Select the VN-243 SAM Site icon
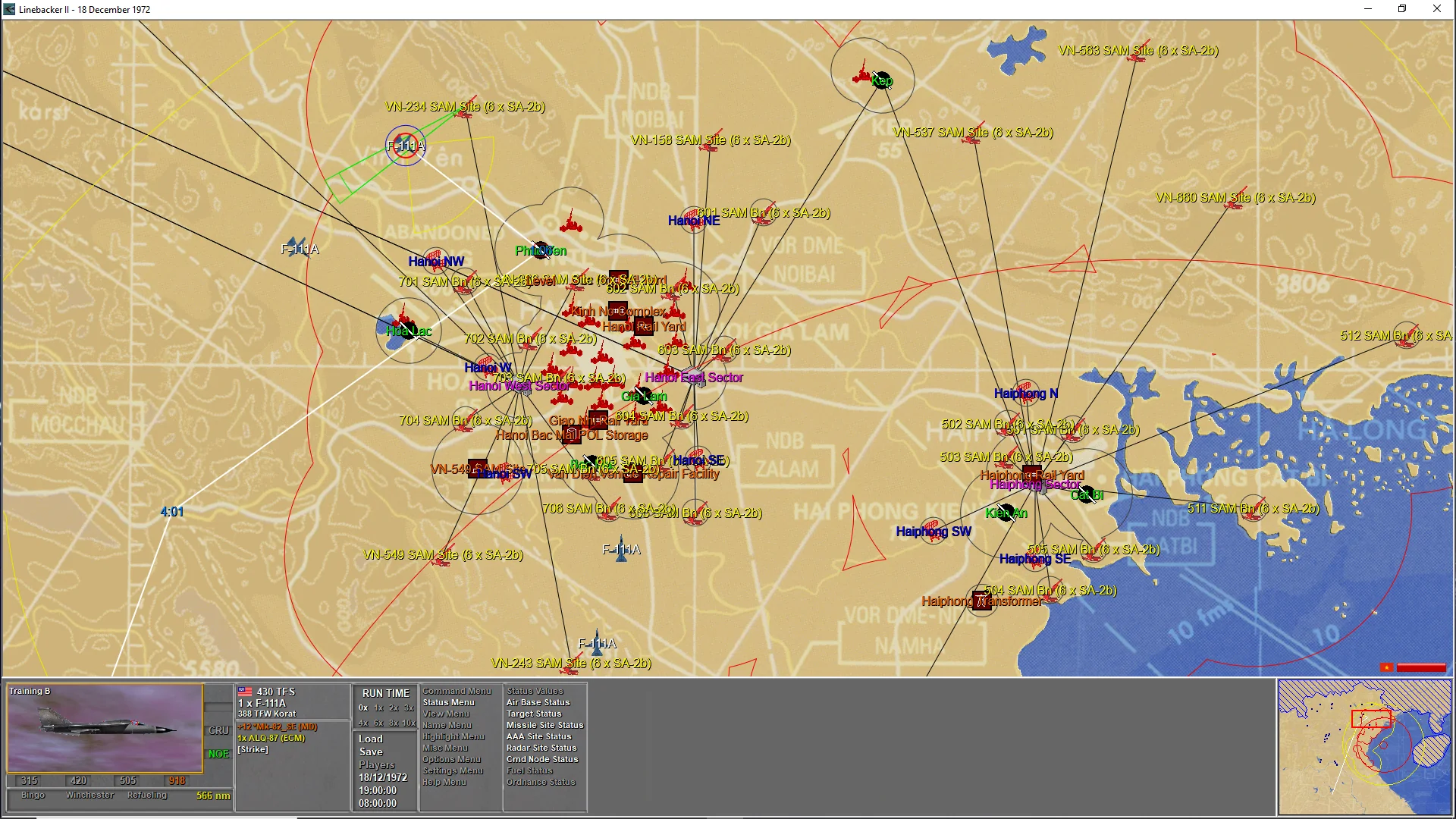The image size is (1456, 819). (573, 665)
